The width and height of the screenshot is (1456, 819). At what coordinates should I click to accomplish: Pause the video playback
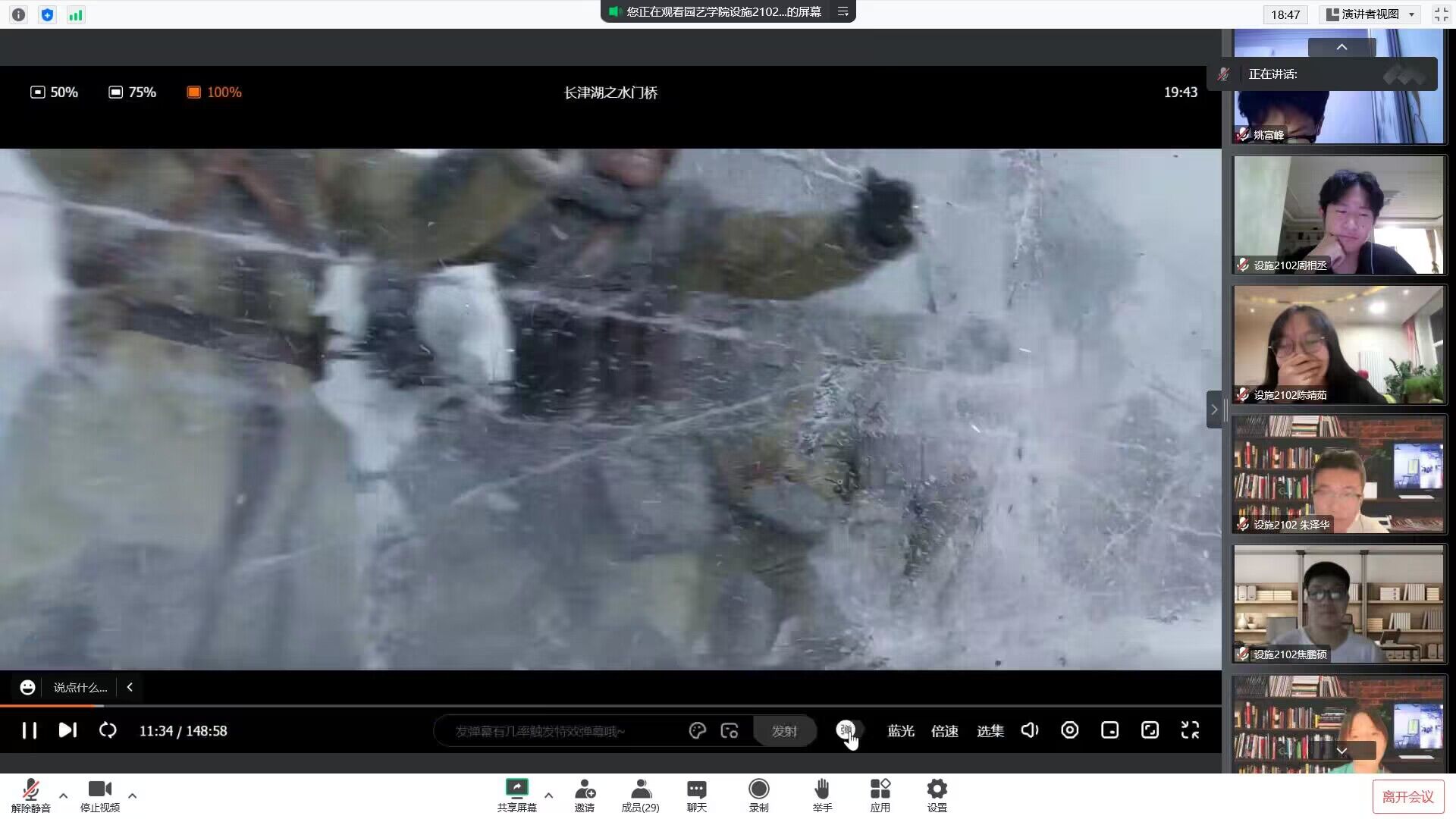30,730
